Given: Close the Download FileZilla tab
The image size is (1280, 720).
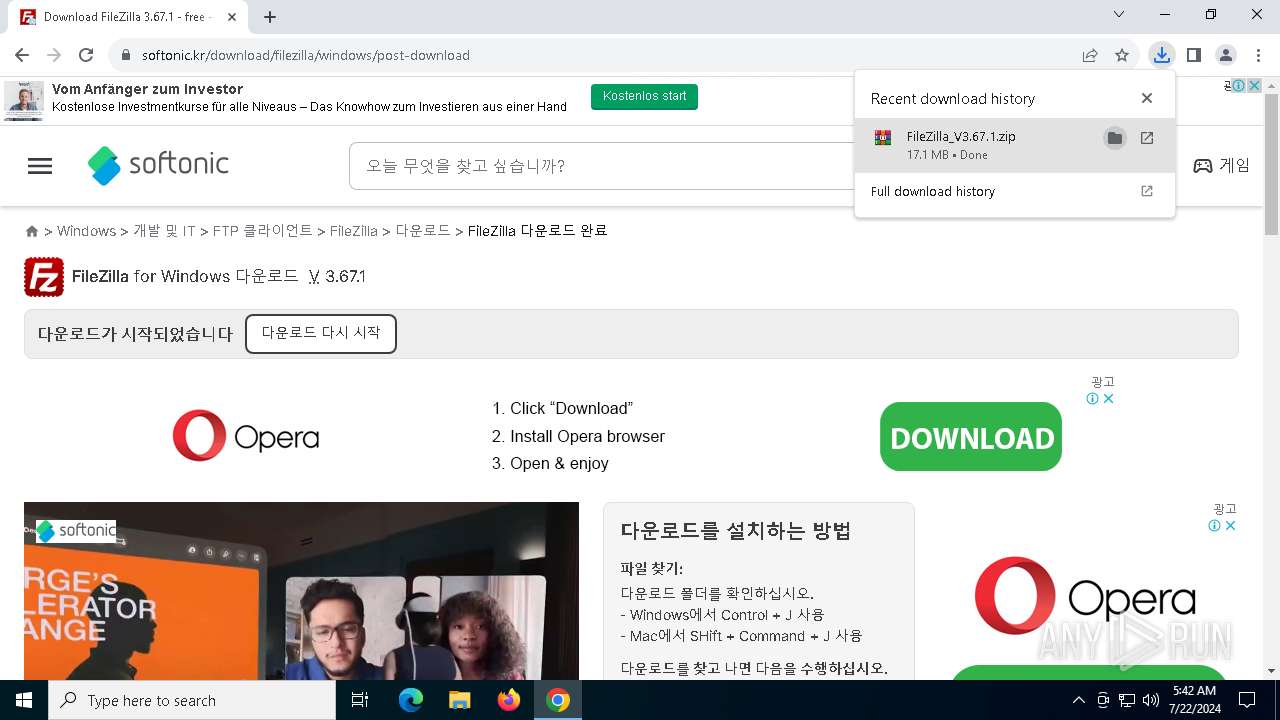Looking at the screenshot, I should point(232,17).
